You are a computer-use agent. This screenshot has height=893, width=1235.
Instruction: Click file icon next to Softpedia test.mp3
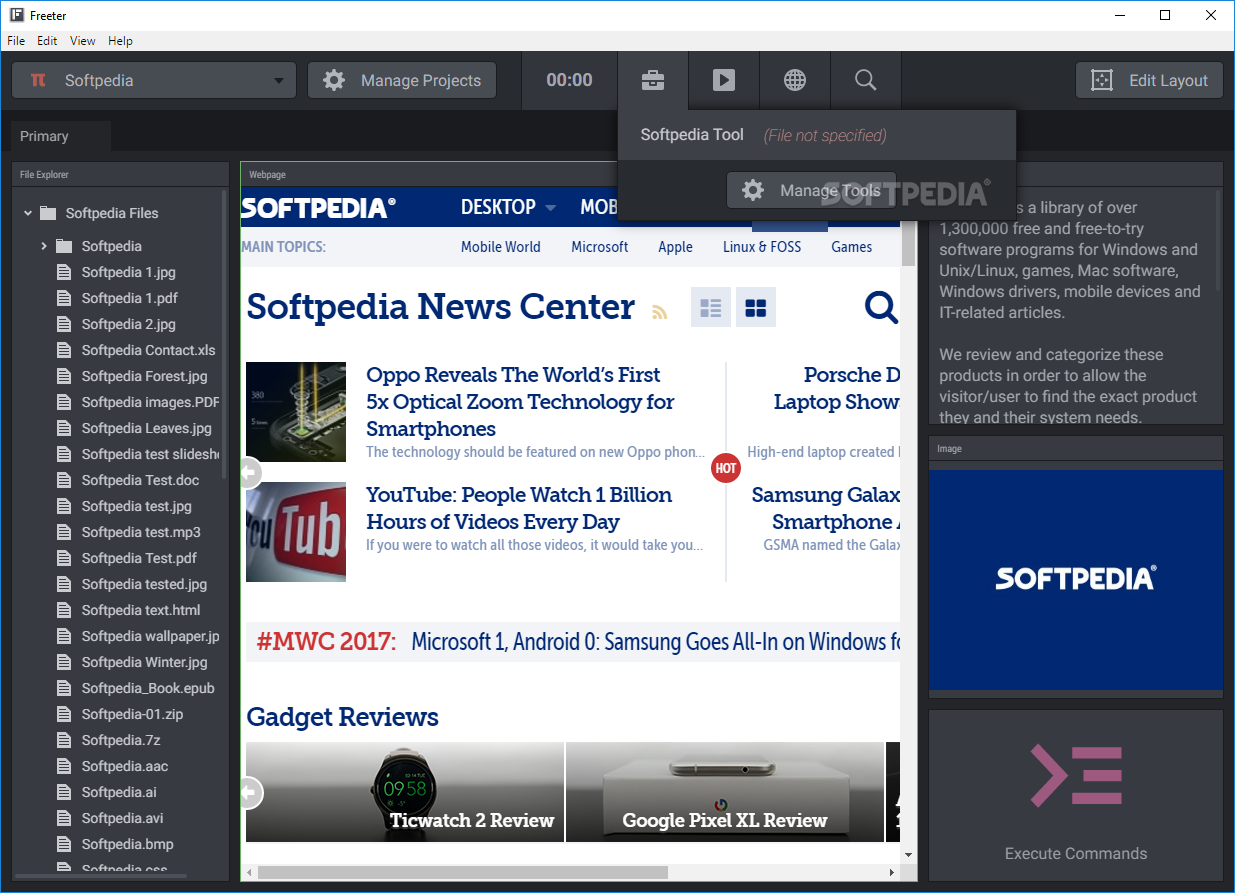pos(64,532)
